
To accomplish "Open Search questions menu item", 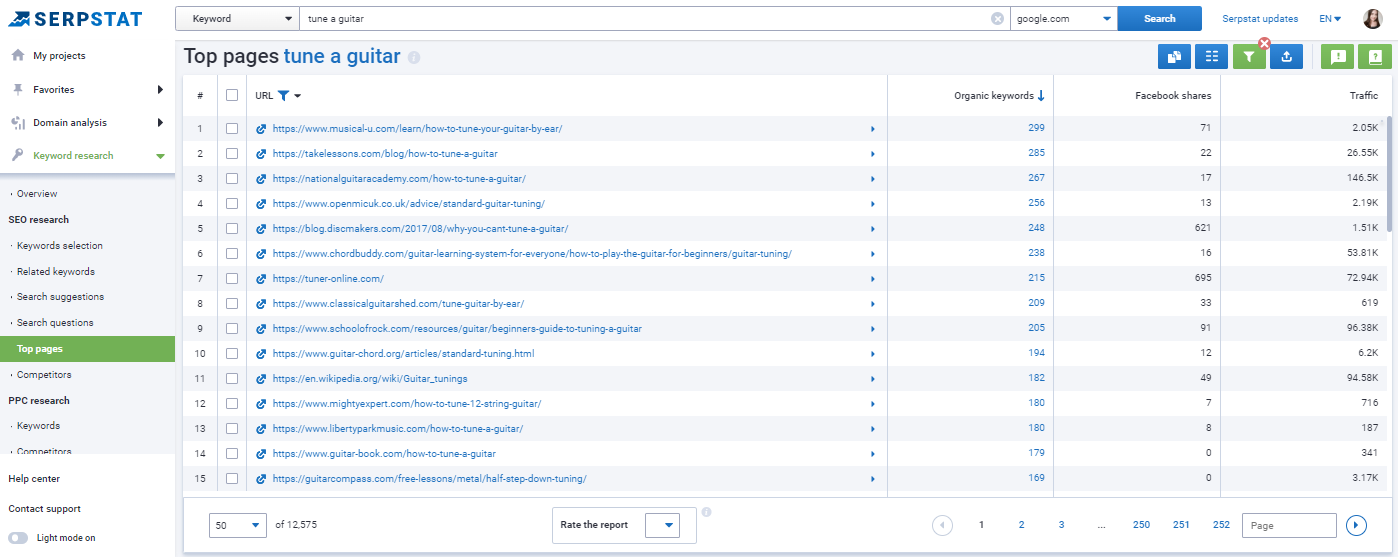I will pos(55,323).
